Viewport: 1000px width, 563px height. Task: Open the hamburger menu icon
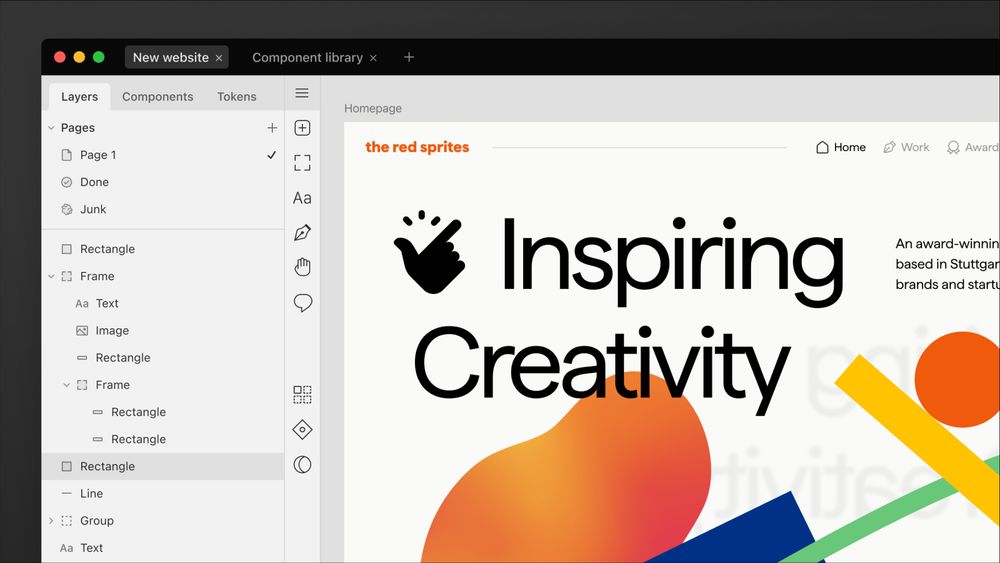302,93
